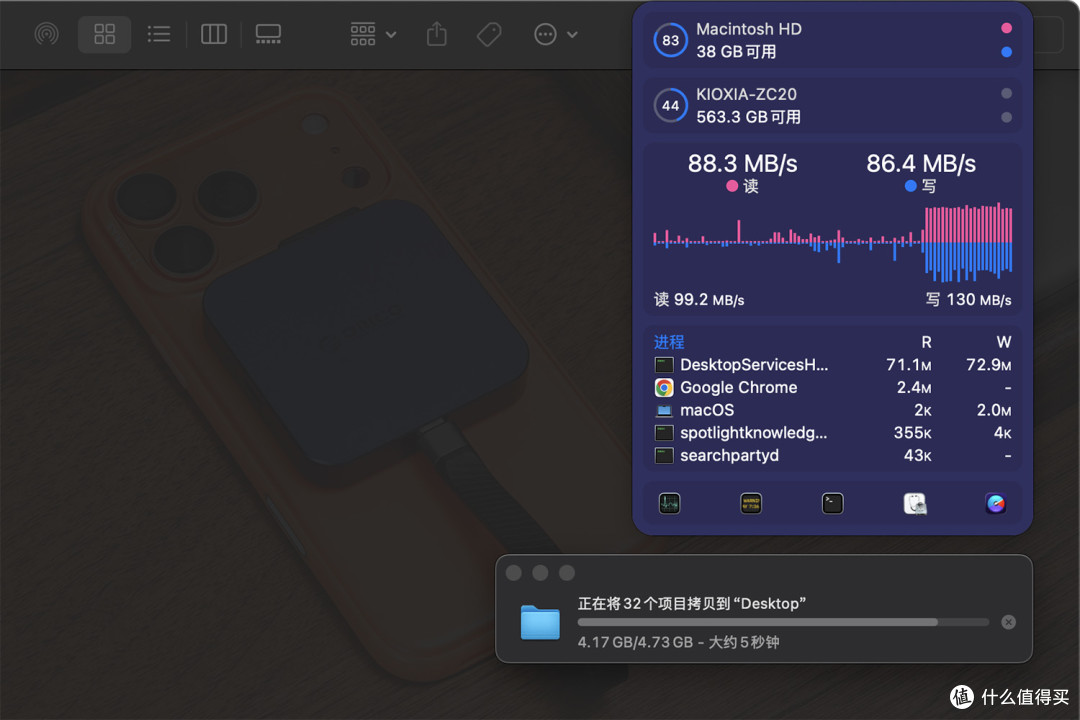The height and width of the screenshot is (720, 1080).
Task: Click the disk activity history graph
Action: pos(832,243)
